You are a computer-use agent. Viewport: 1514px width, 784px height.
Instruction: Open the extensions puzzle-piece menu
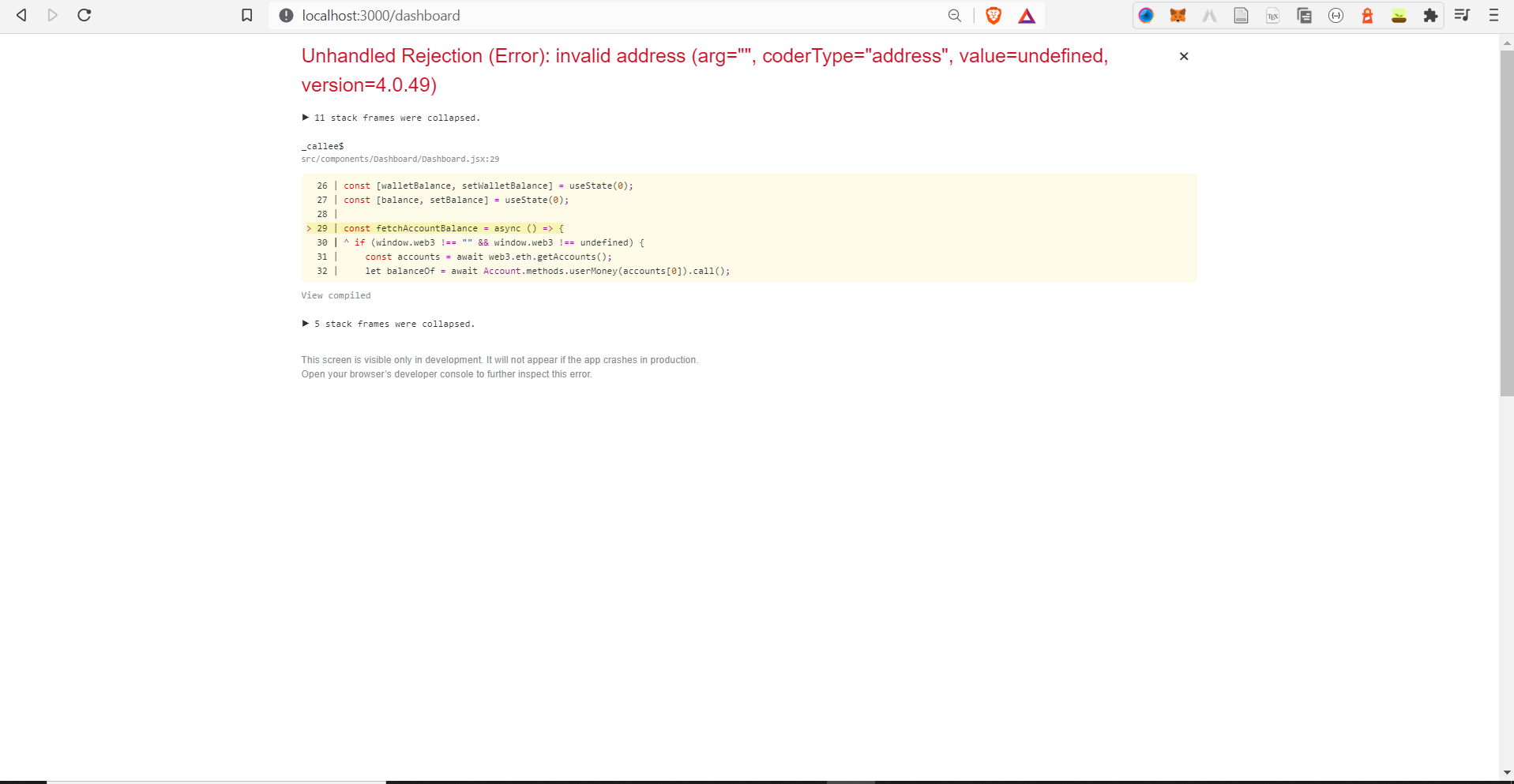(1430, 15)
